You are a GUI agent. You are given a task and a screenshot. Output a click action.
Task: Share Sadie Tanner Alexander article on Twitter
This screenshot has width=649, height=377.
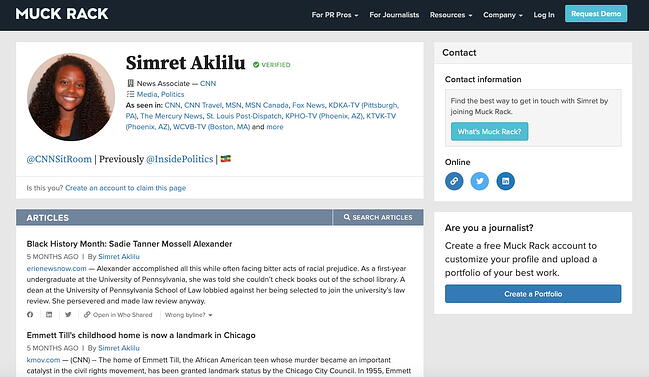coord(68,315)
